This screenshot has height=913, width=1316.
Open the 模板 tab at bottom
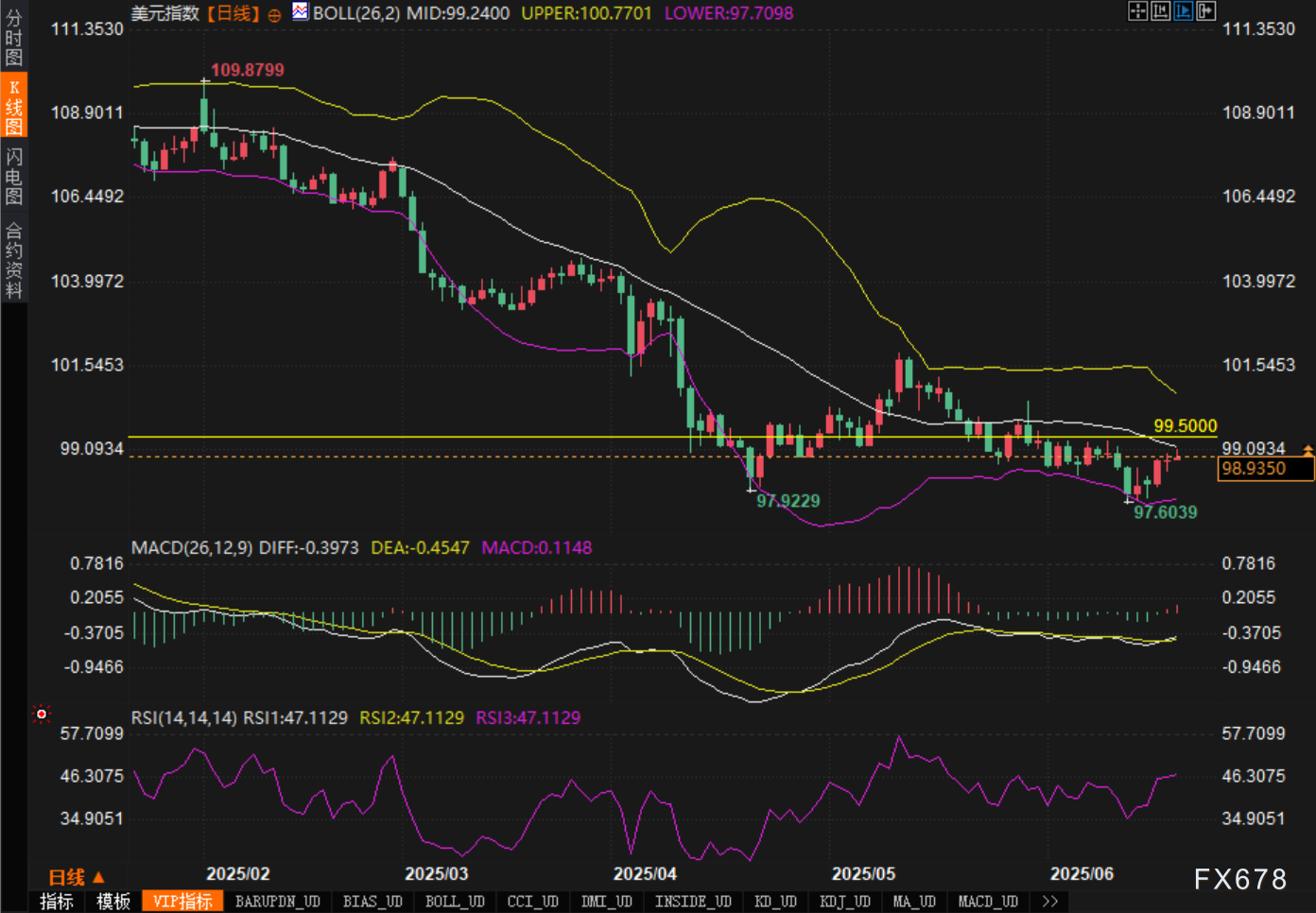[x=113, y=902]
